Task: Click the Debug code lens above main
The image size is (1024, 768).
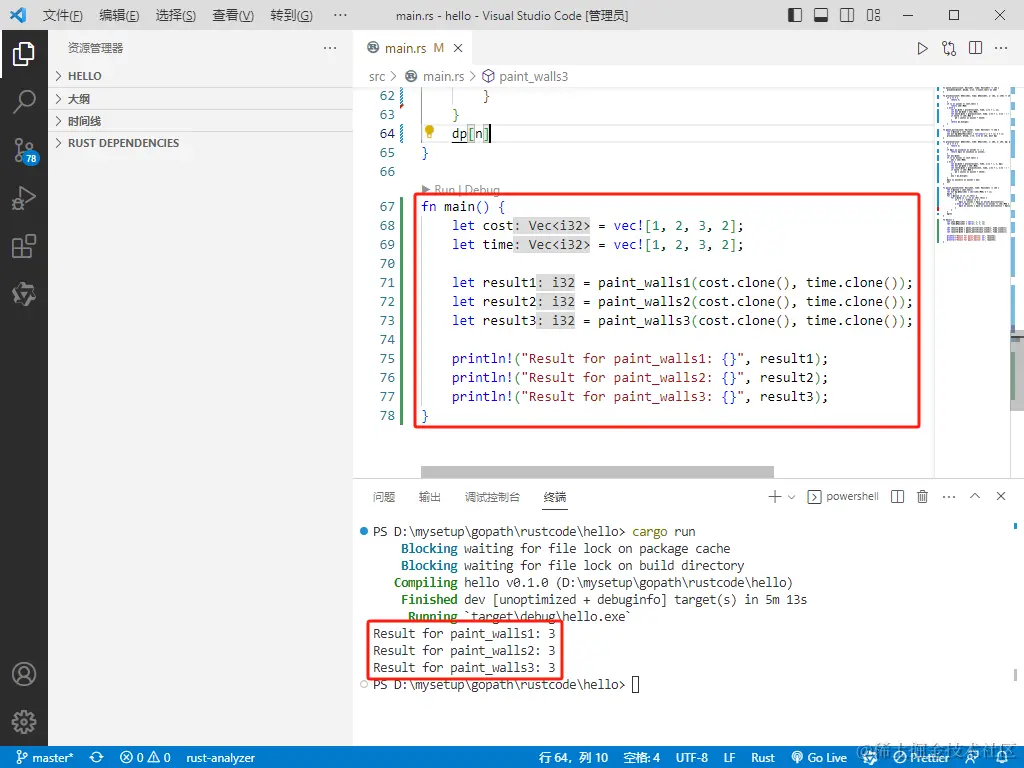Action: pyautogui.click(x=483, y=189)
